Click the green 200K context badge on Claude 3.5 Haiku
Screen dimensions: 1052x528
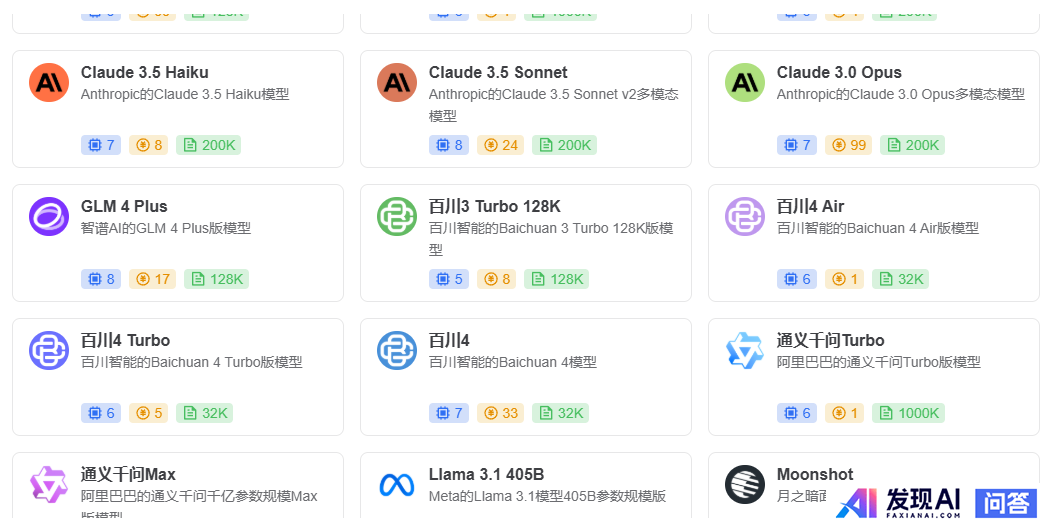click(209, 145)
